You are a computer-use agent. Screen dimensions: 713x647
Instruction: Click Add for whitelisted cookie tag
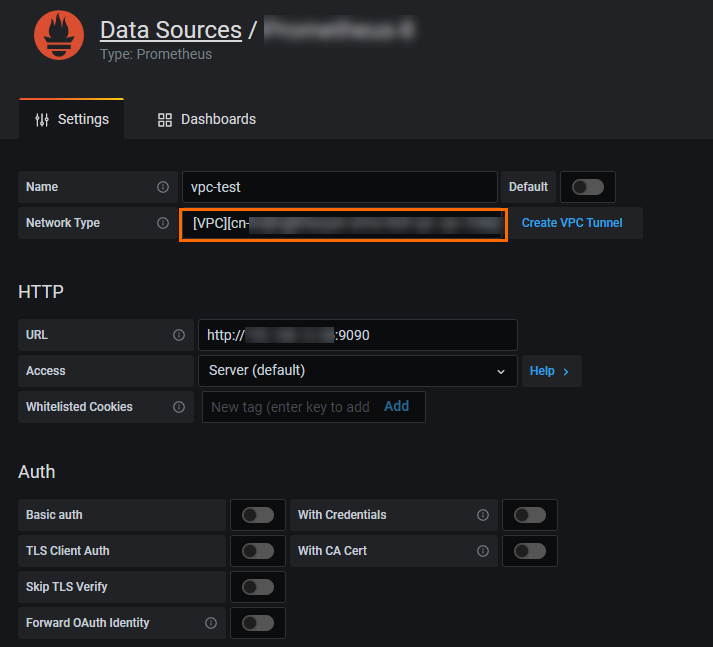point(397,406)
